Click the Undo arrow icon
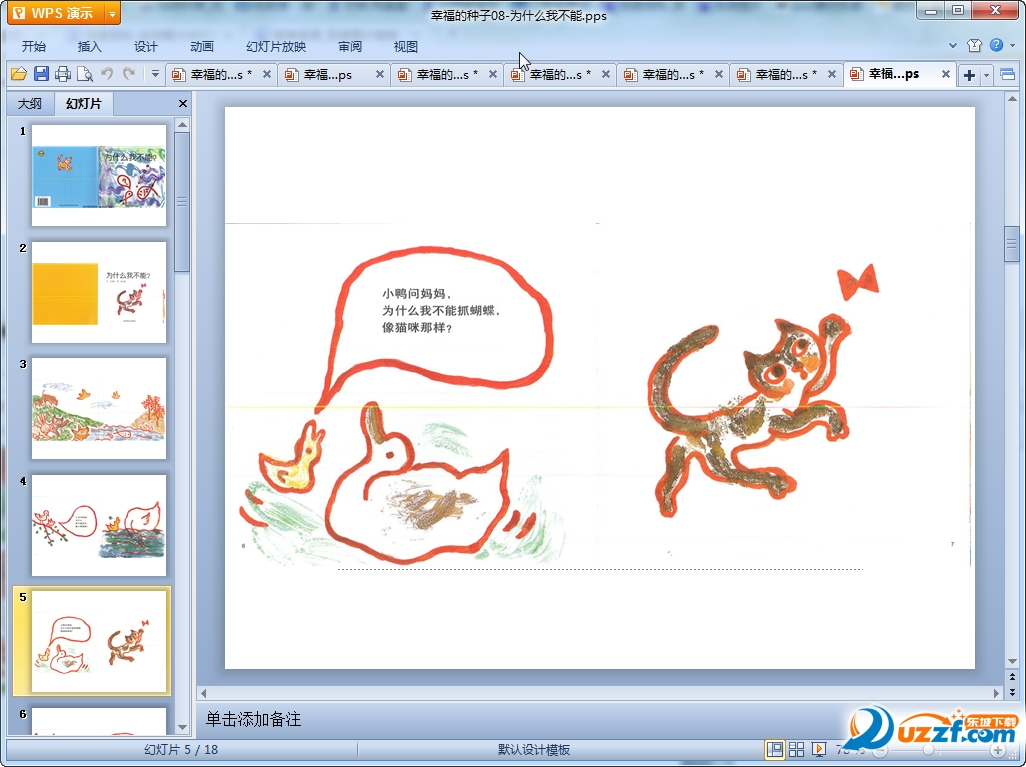 pos(107,74)
